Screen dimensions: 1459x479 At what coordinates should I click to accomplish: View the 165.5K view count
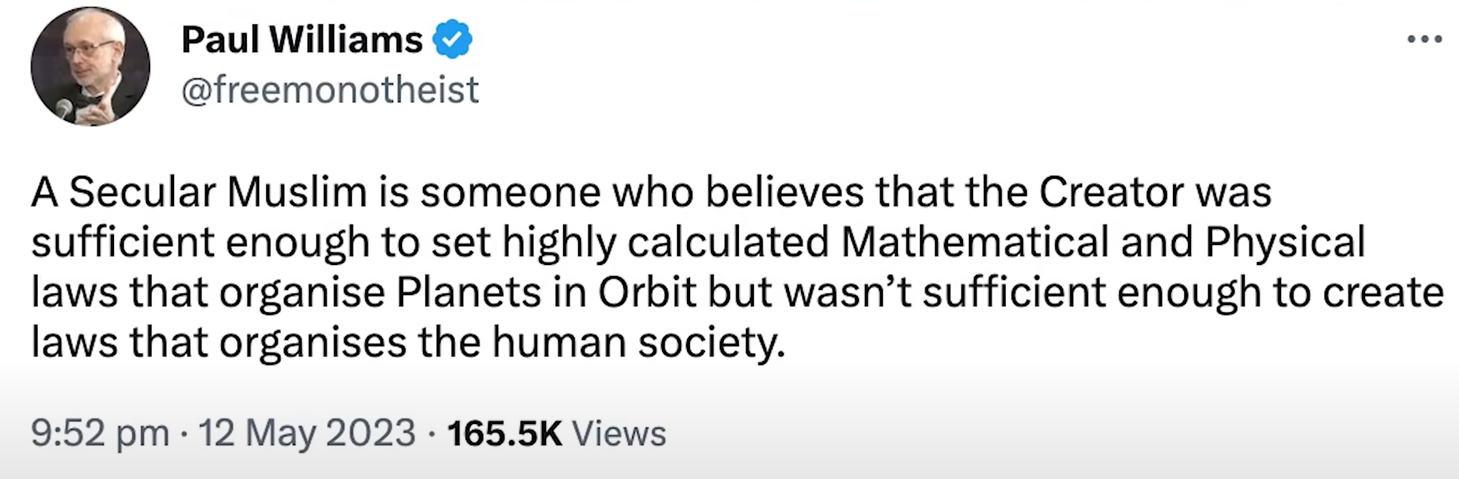[x=505, y=433]
